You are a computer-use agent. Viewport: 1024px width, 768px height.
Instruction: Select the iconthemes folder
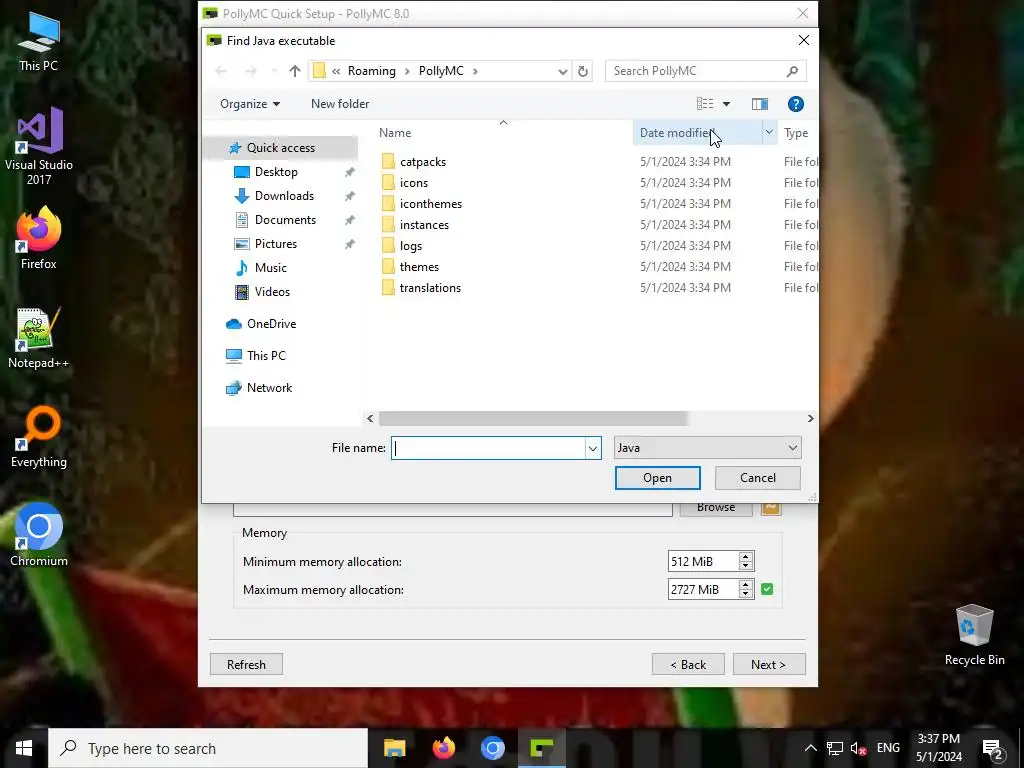[x=430, y=204]
